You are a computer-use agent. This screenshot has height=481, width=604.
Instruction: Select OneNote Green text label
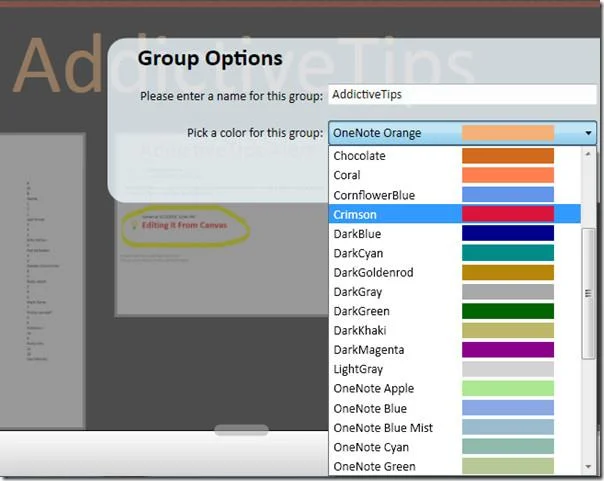[x=374, y=466]
